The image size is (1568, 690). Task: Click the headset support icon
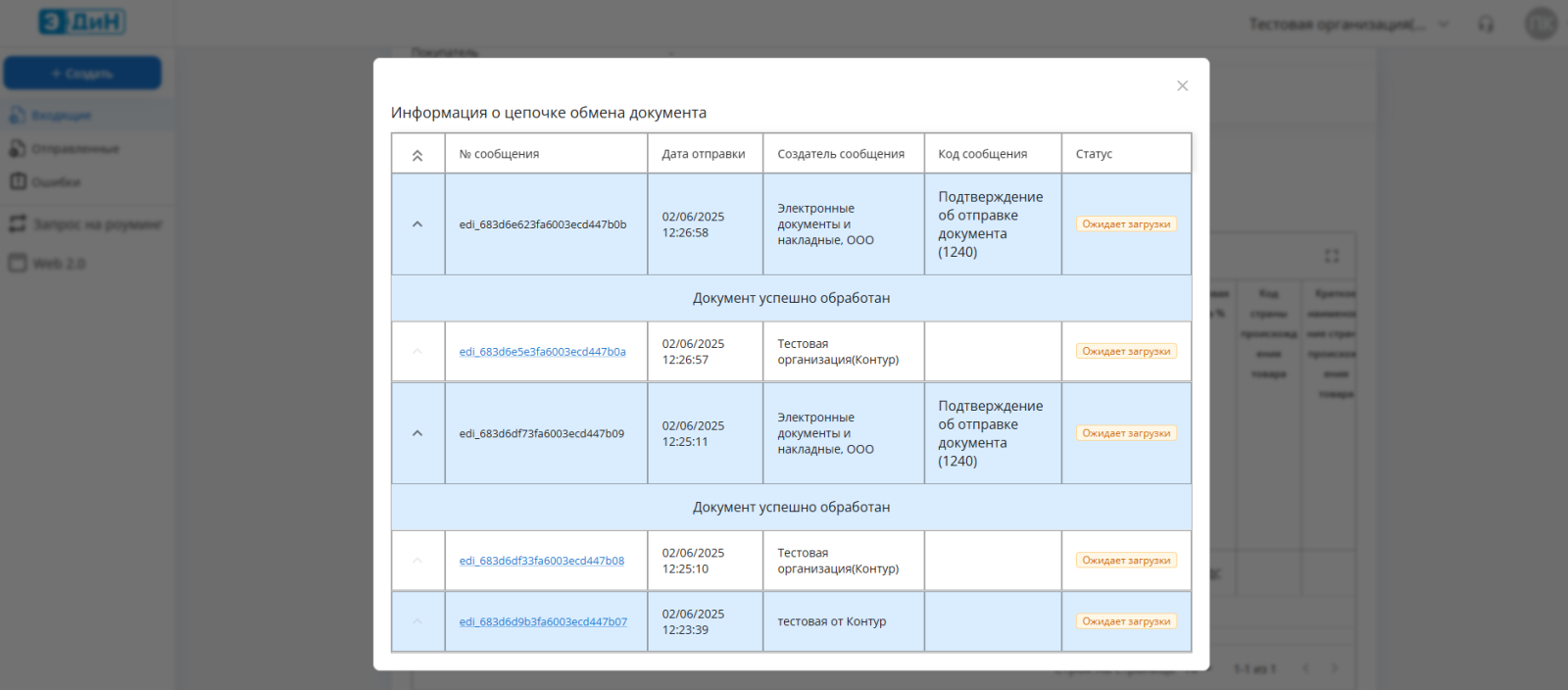(x=1486, y=25)
